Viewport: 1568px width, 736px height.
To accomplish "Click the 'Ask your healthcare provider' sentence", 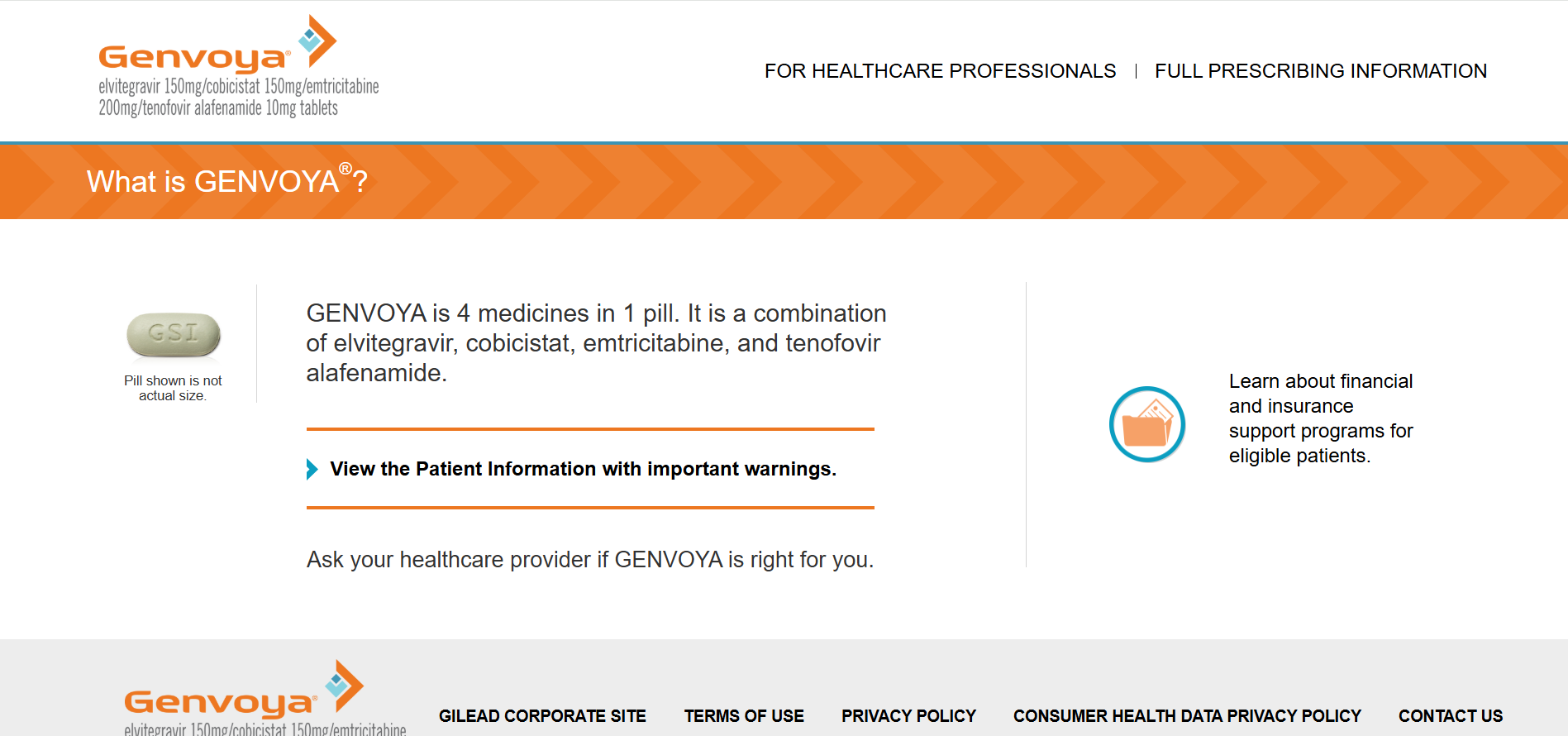I will (x=590, y=560).
